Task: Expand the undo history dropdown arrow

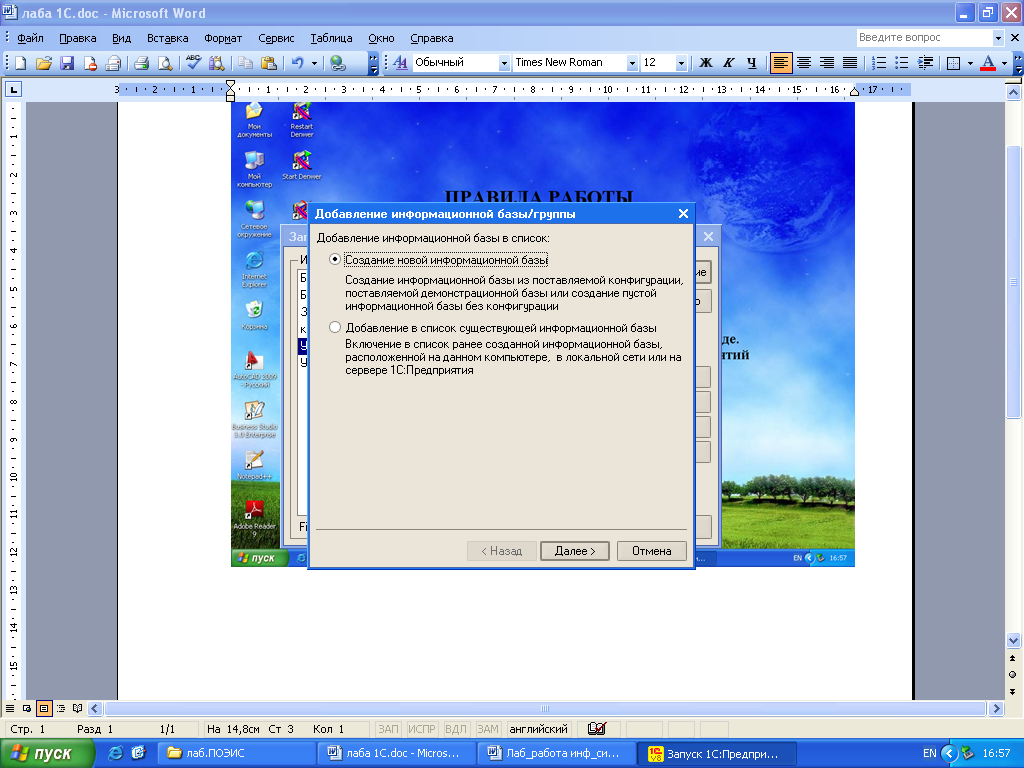Action: coord(314,63)
